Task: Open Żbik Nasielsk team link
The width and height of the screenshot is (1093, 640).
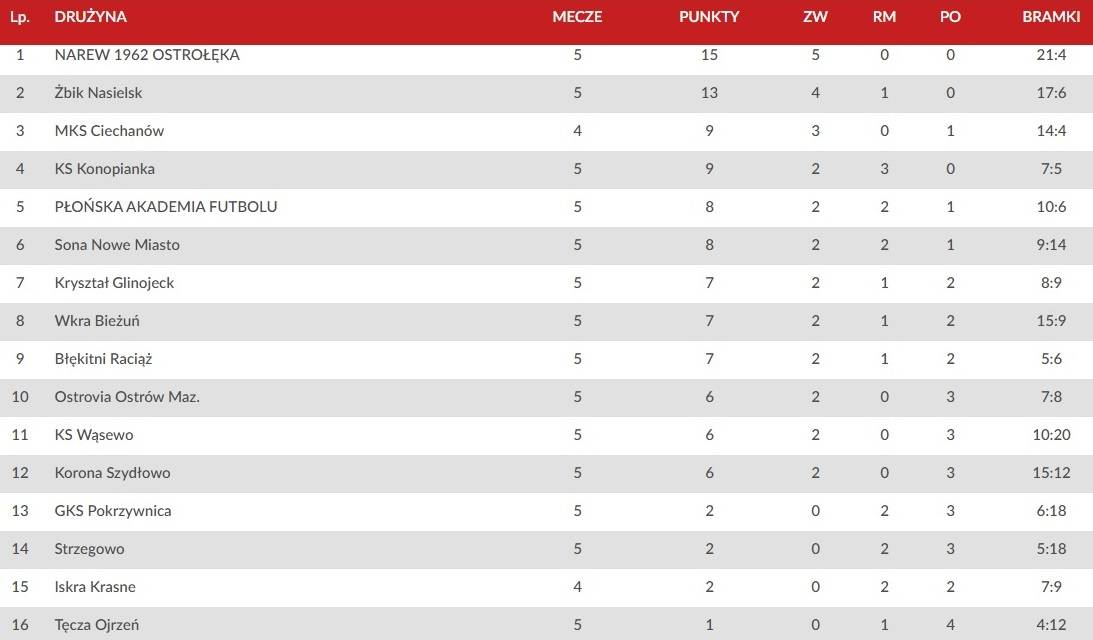Action: tap(98, 93)
